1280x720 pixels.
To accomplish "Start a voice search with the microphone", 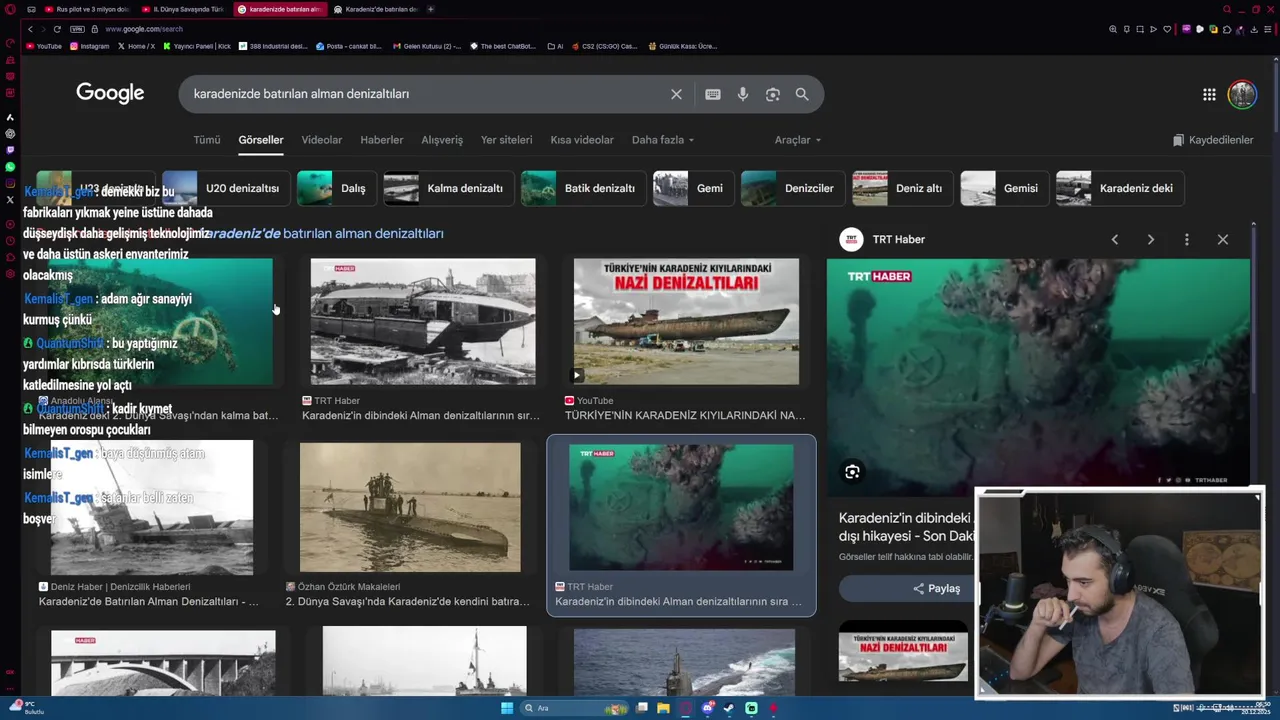I will [742, 94].
